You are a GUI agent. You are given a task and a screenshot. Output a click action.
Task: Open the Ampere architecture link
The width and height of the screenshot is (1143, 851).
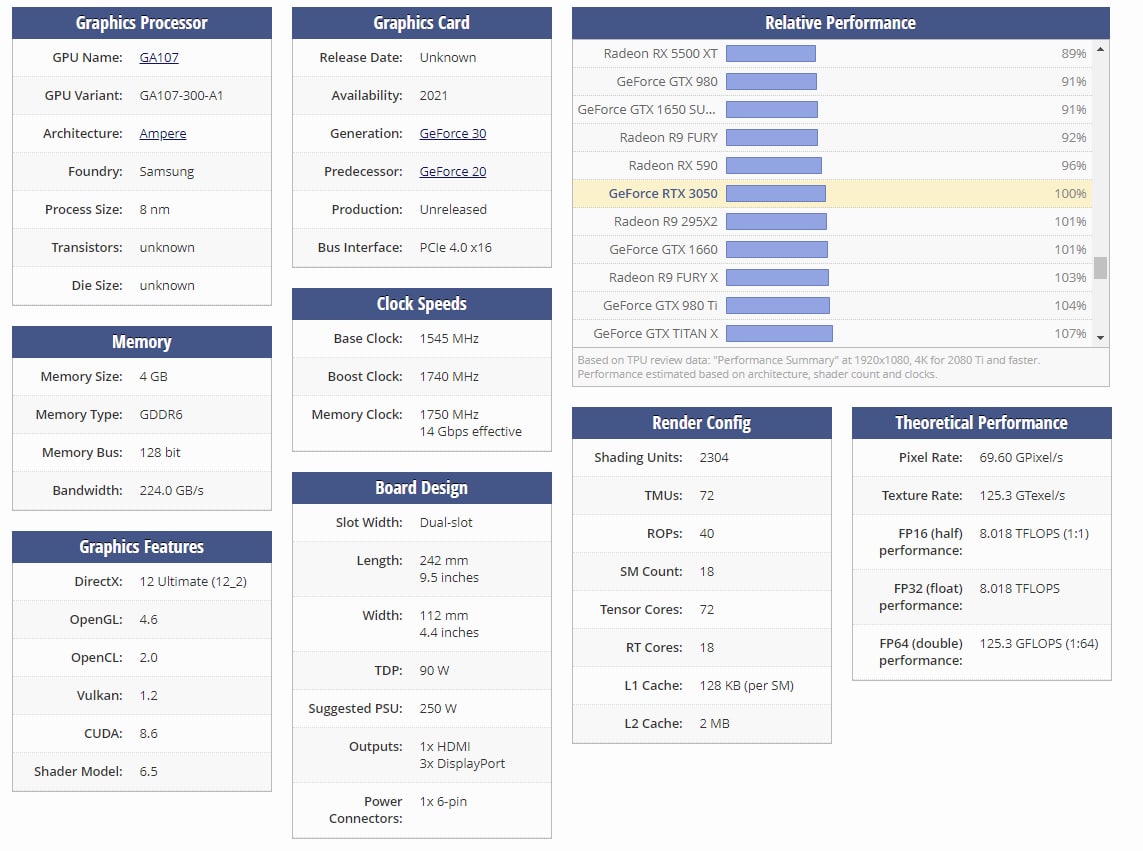pyautogui.click(x=163, y=133)
